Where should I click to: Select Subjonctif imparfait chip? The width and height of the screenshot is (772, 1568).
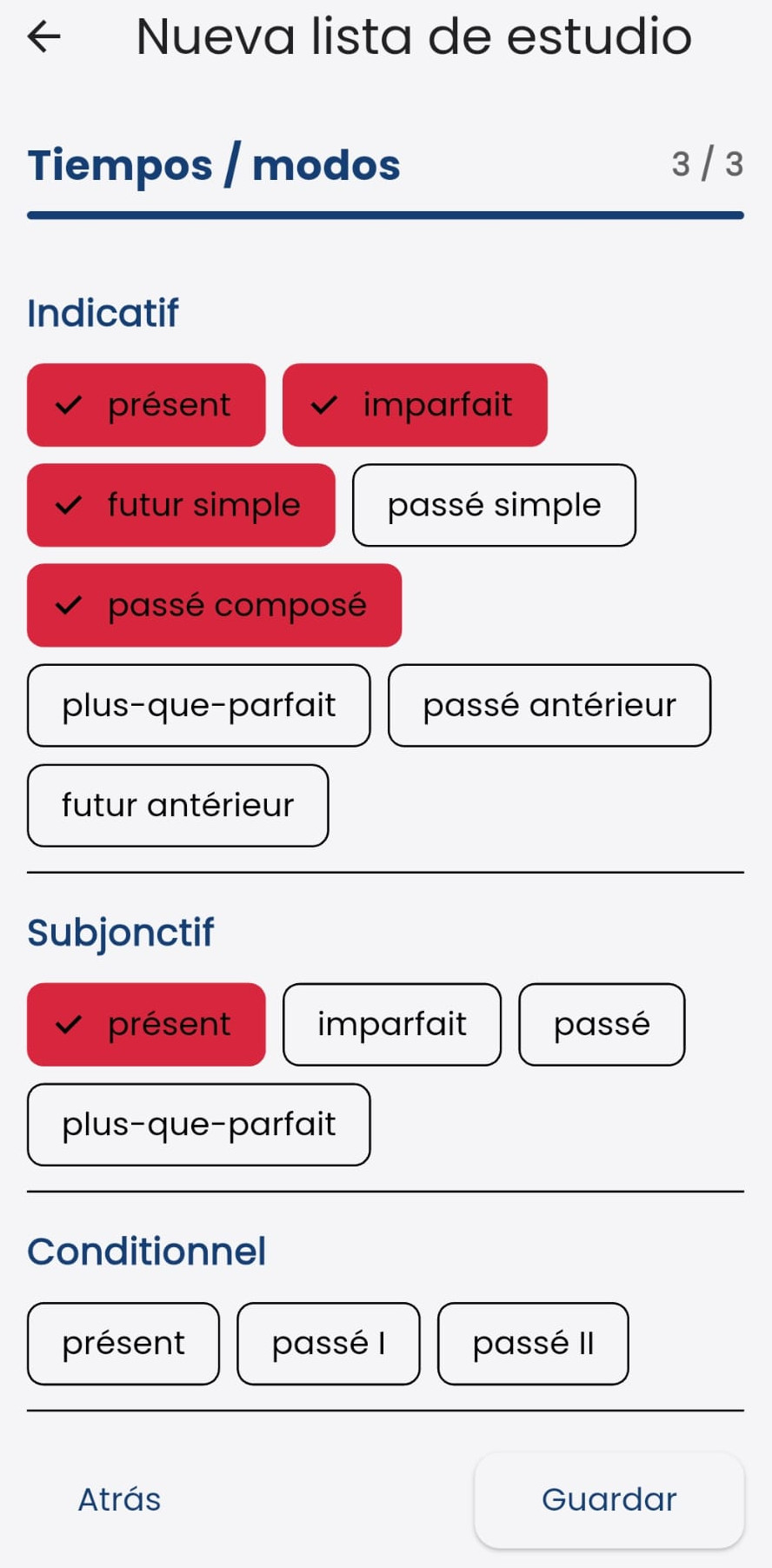[392, 1025]
